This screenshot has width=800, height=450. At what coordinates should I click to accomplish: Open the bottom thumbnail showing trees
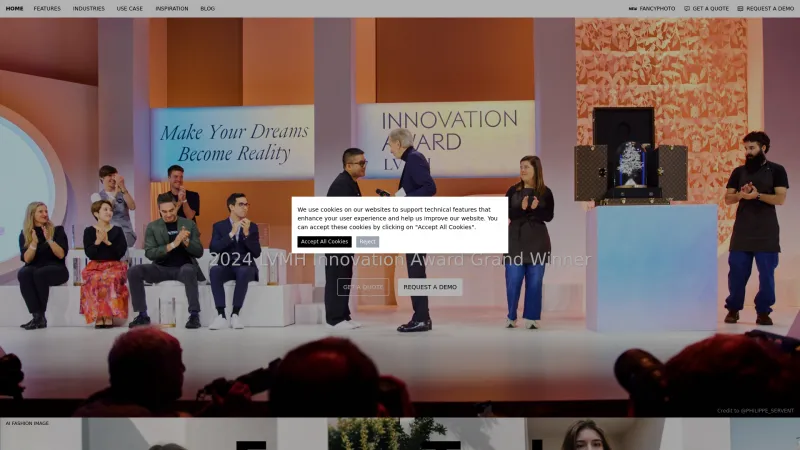point(426,434)
